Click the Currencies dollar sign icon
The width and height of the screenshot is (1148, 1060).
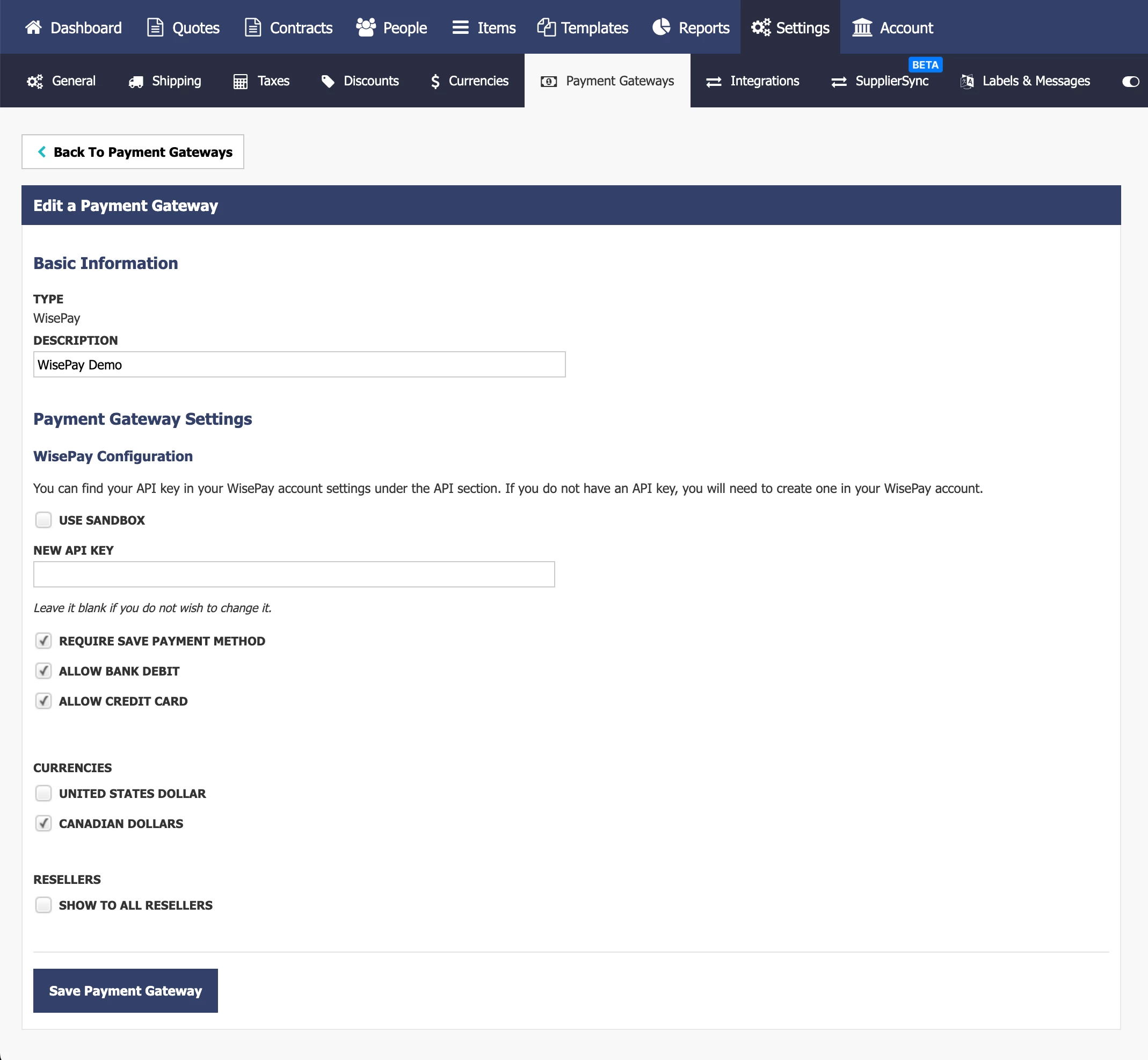click(x=435, y=82)
